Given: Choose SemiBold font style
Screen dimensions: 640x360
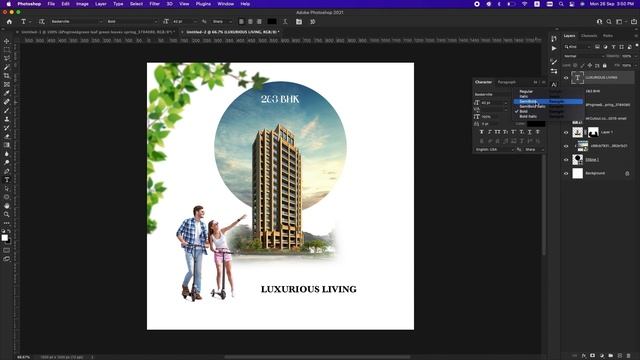Looking at the screenshot, I should [548, 101].
